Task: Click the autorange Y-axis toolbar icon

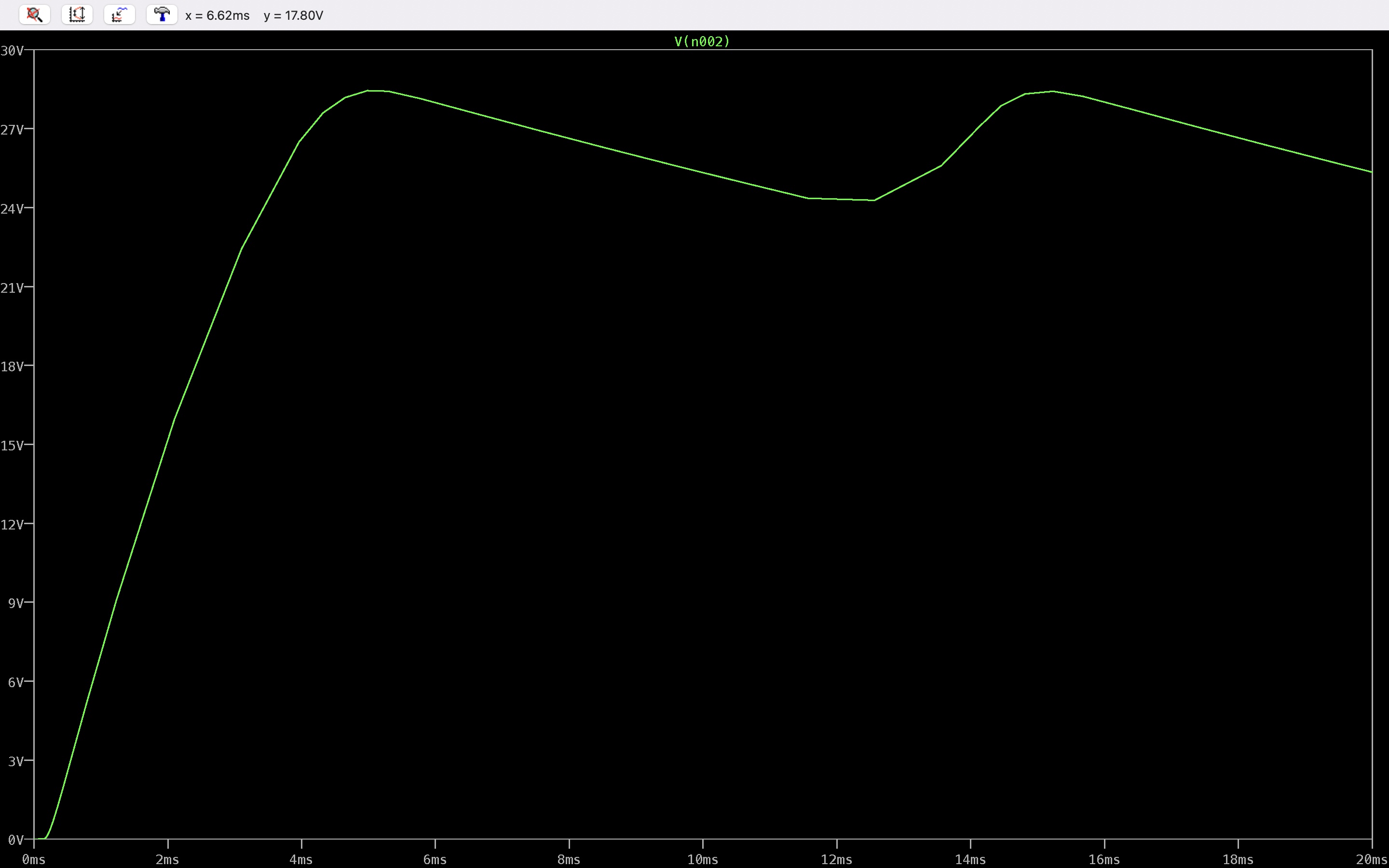Action: point(77,15)
